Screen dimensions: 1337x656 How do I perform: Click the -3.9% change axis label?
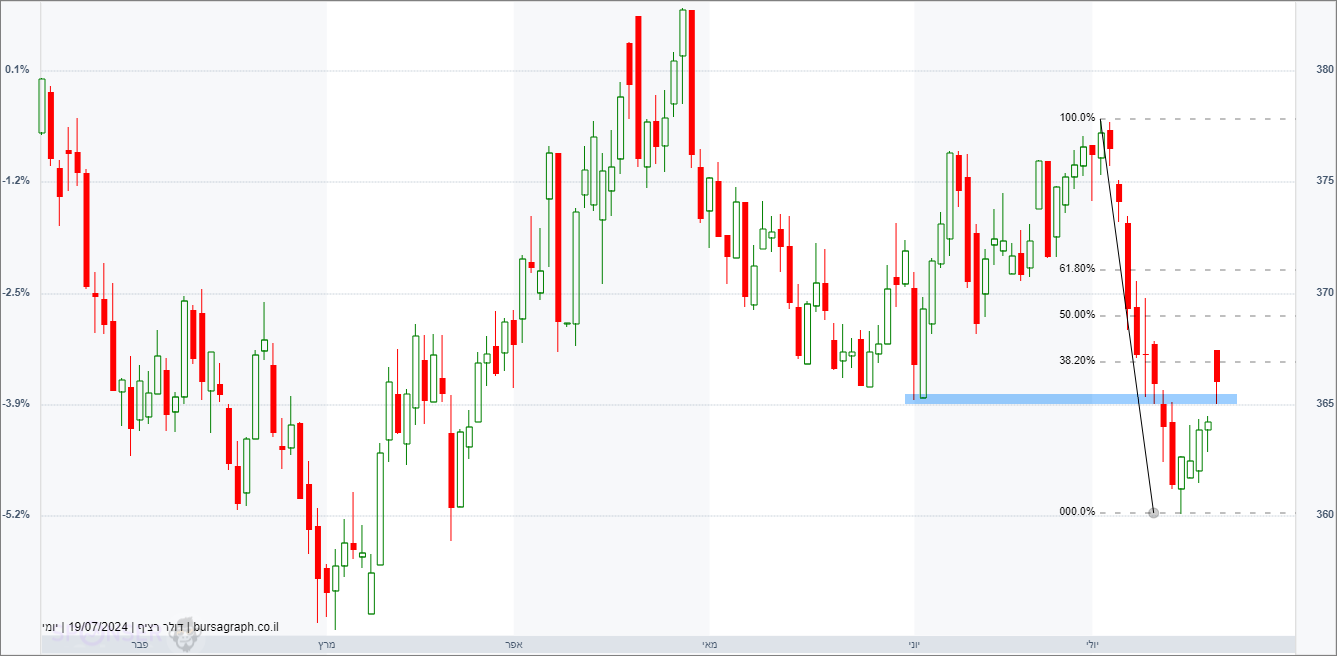pos(17,404)
